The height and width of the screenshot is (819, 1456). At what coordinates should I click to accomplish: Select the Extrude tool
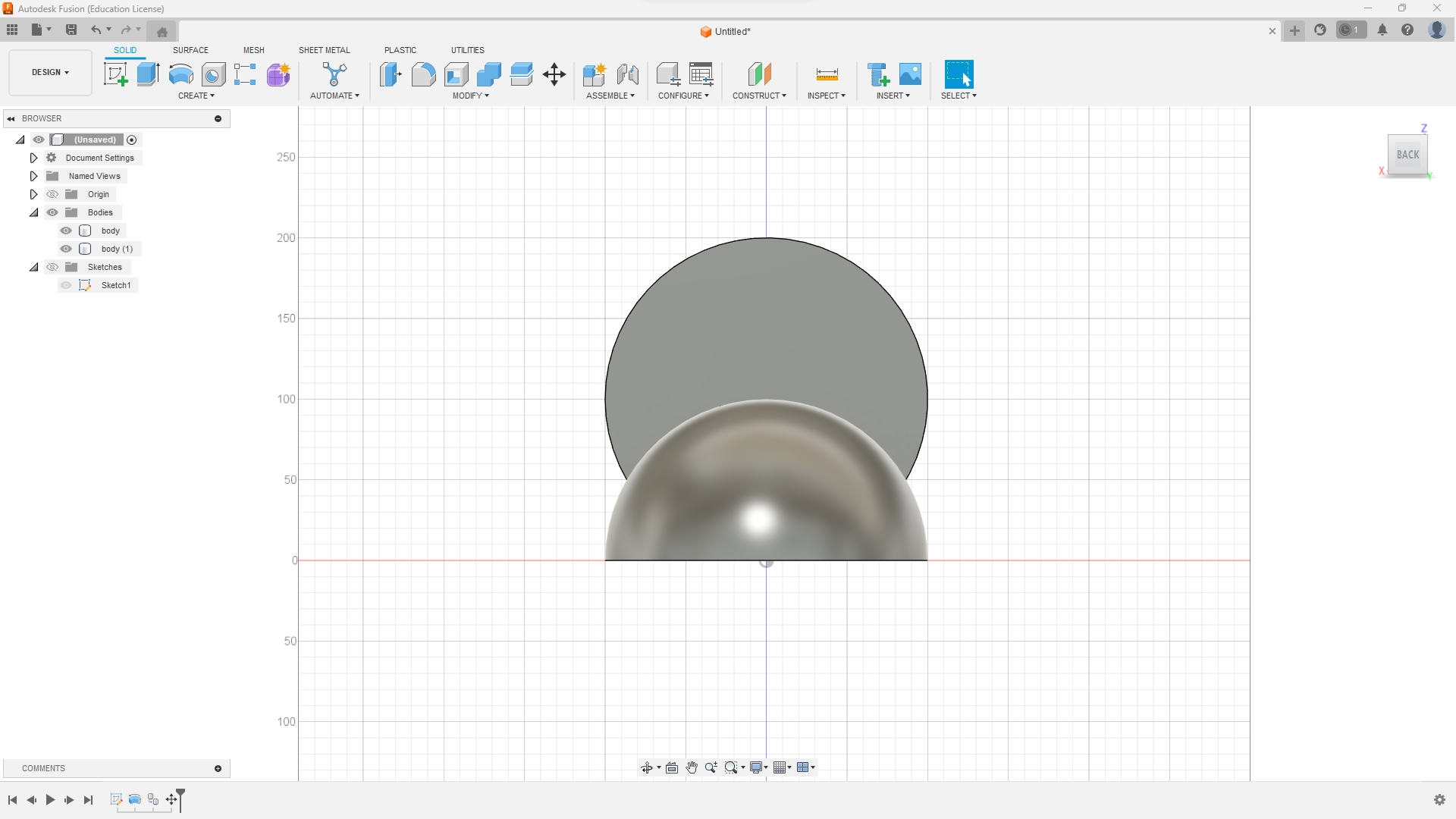pos(148,74)
